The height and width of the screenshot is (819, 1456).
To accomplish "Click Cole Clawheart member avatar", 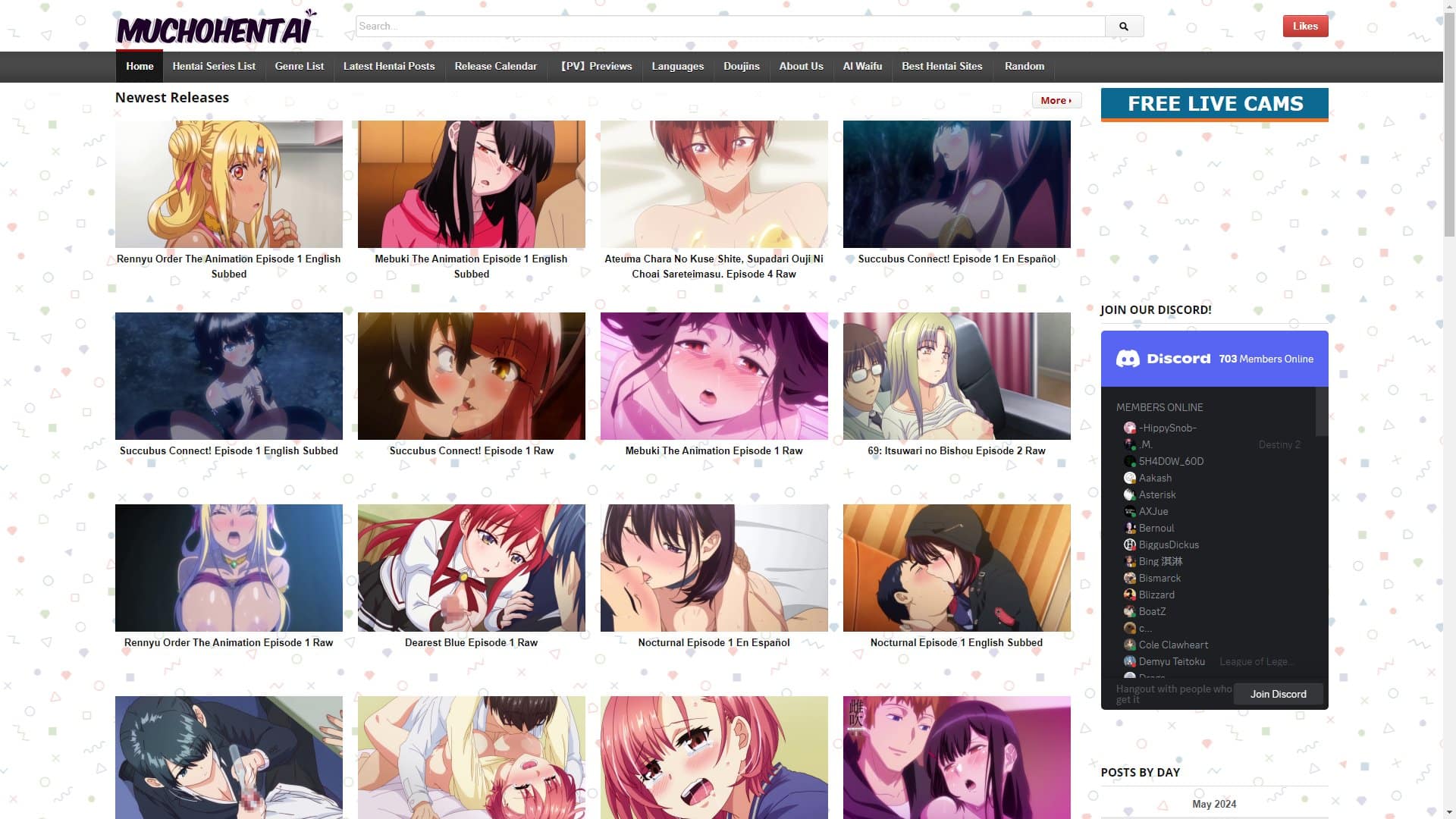I will click(x=1130, y=645).
